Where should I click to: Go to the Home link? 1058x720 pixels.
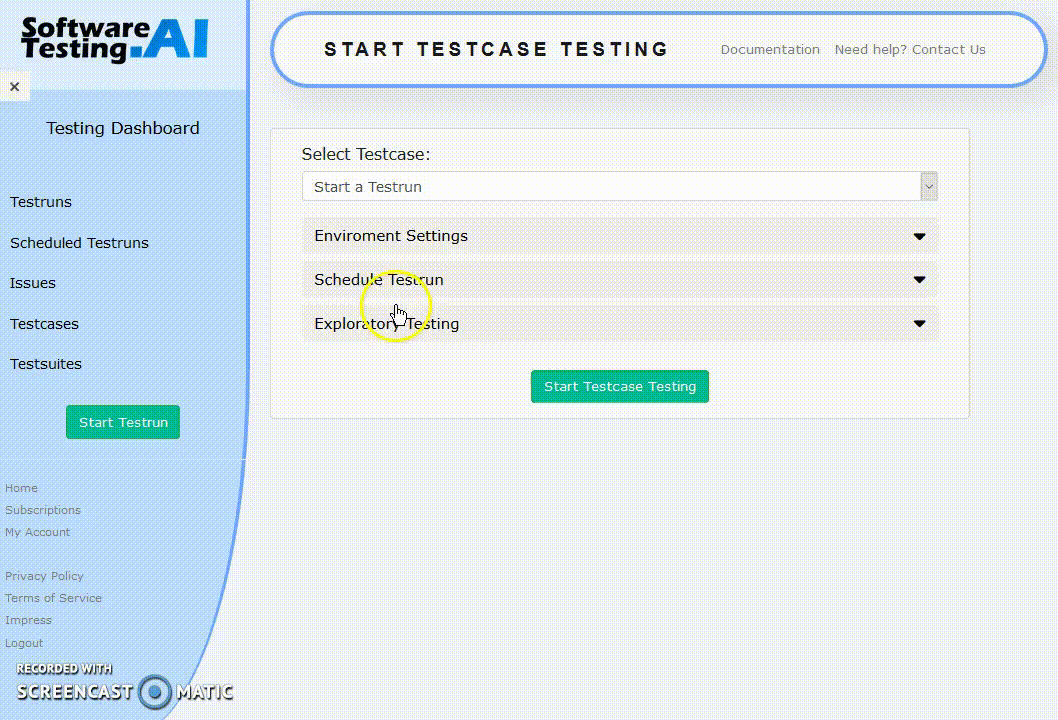(21, 488)
